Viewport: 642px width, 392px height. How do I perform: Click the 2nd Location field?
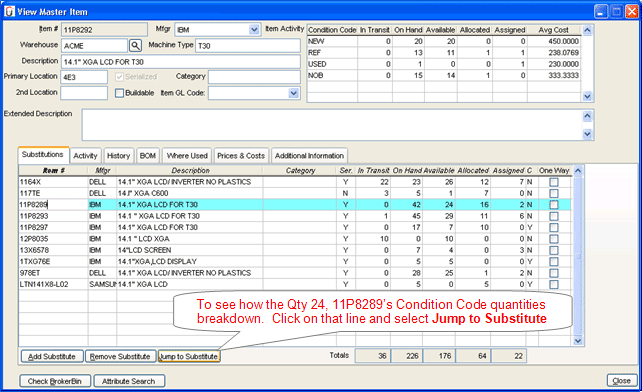tap(84, 93)
